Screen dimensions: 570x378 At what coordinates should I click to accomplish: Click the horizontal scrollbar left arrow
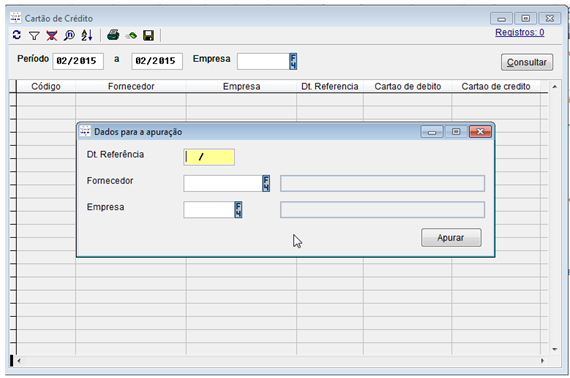[x=19, y=361]
